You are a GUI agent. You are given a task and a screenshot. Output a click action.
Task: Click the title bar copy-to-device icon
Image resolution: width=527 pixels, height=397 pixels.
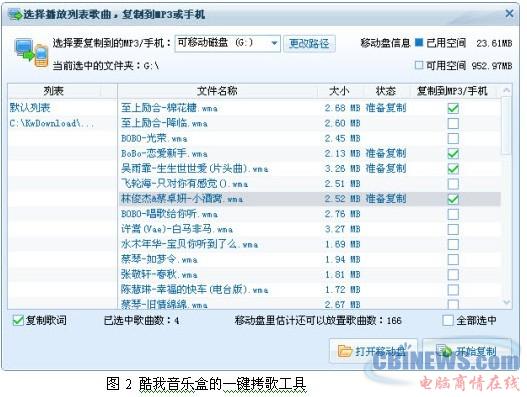14,14
